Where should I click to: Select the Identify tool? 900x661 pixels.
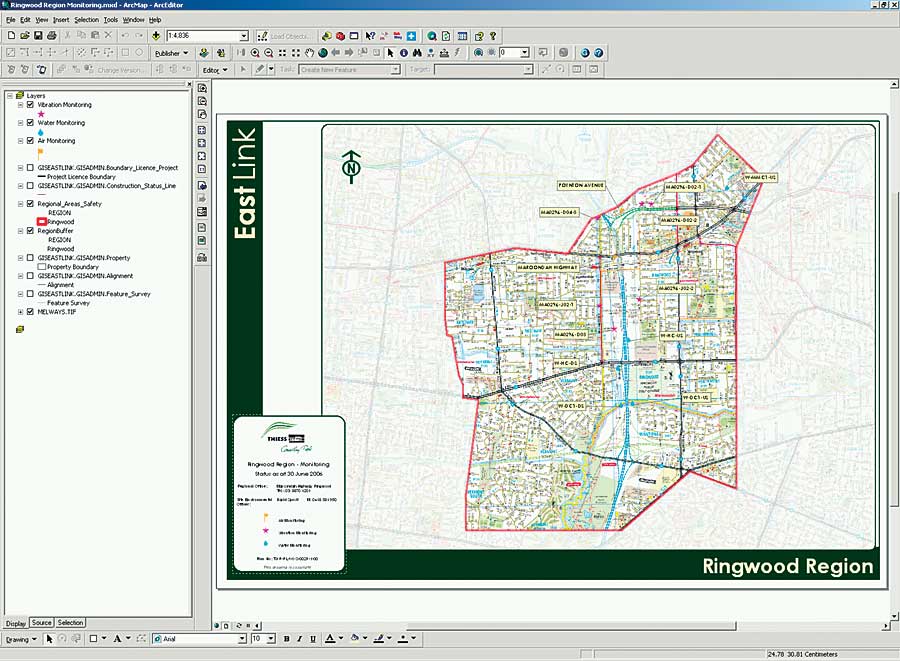tap(403, 52)
